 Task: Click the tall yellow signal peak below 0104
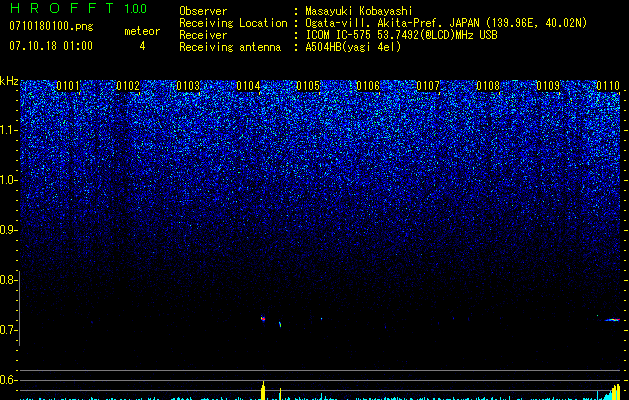coord(263,390)
